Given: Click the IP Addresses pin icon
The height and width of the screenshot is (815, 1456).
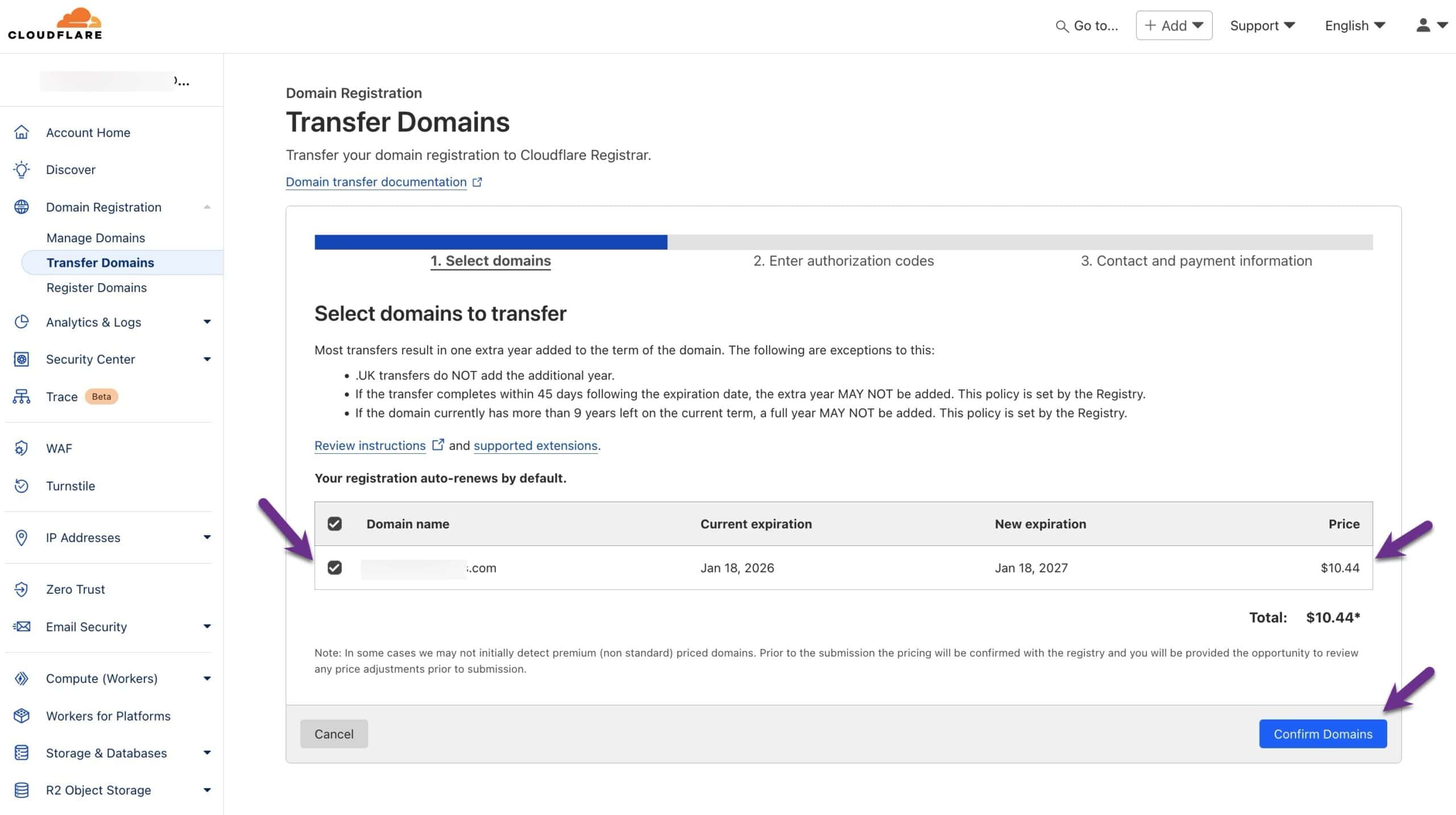Looking at the screenshot, I should [22, 537].
